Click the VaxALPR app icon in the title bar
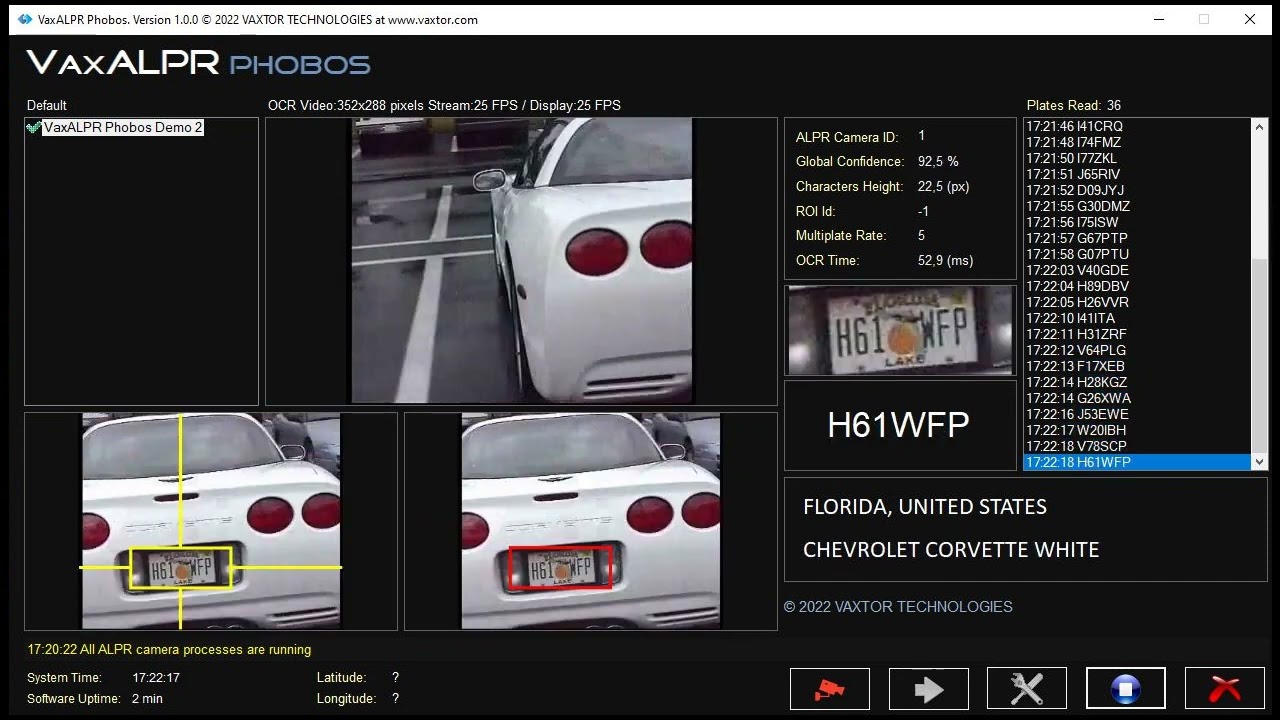The height and width of the screenshot is (720, 1280). (25, 19)
